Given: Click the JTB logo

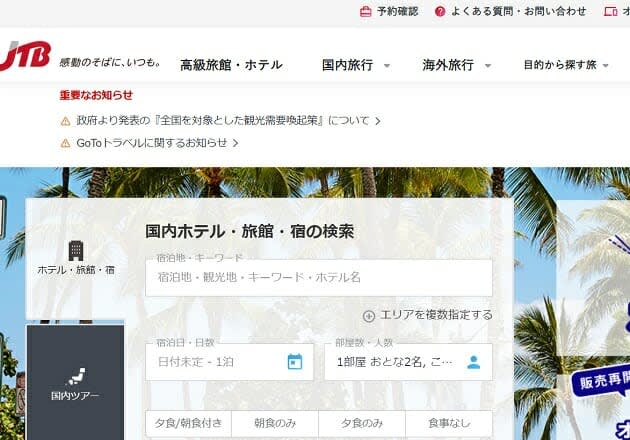Looking at the screenshot, I should (x=23, y=58).
